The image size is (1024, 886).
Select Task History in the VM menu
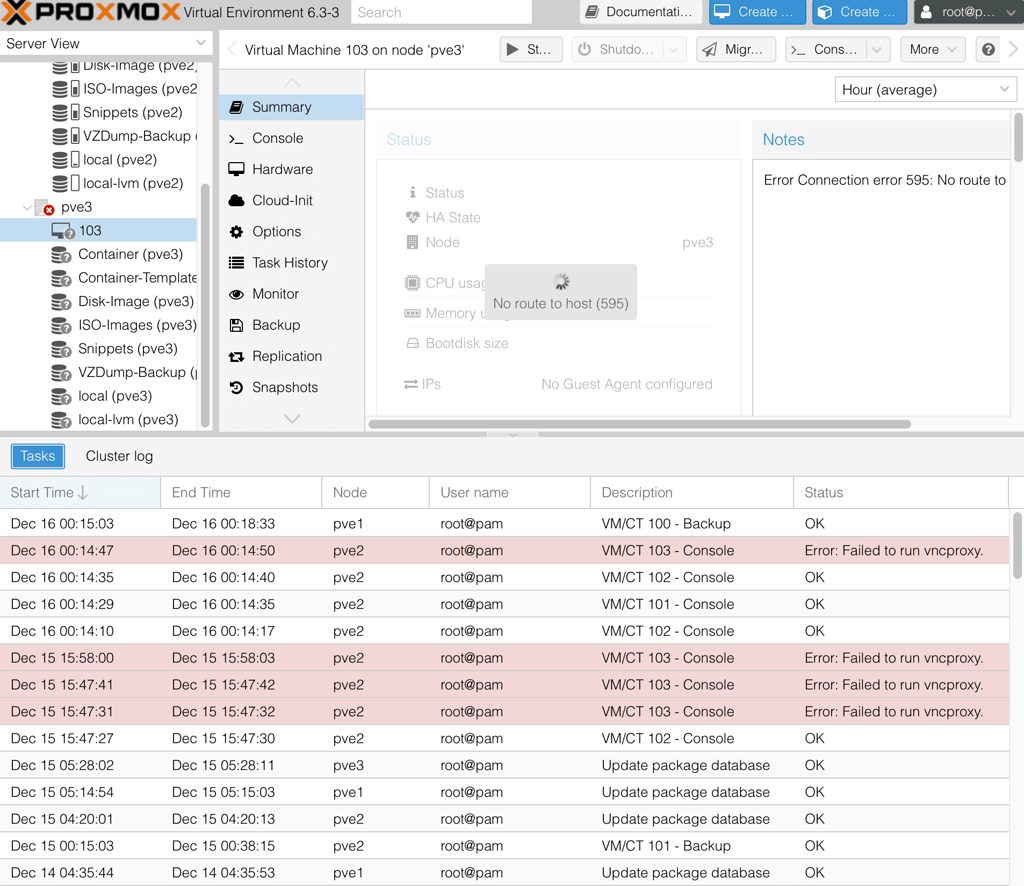point(291,262)
